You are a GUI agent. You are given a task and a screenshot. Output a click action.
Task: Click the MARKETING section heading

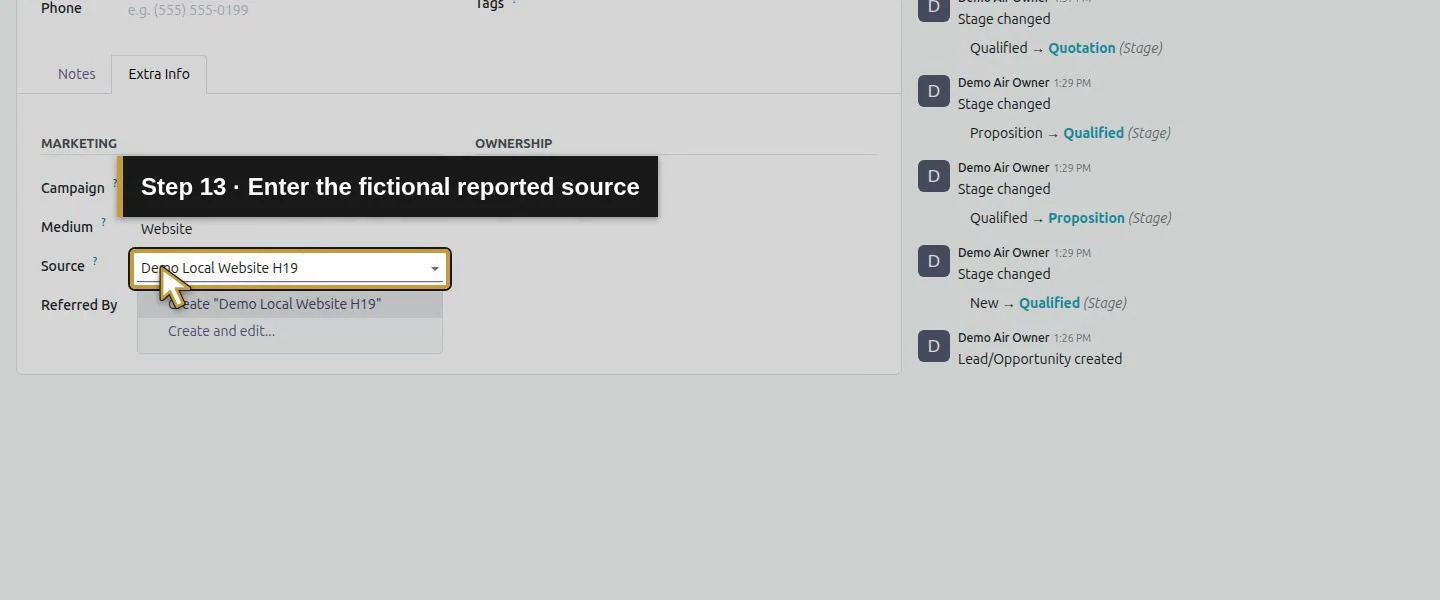pyautogui.click(x=79, y=143)
